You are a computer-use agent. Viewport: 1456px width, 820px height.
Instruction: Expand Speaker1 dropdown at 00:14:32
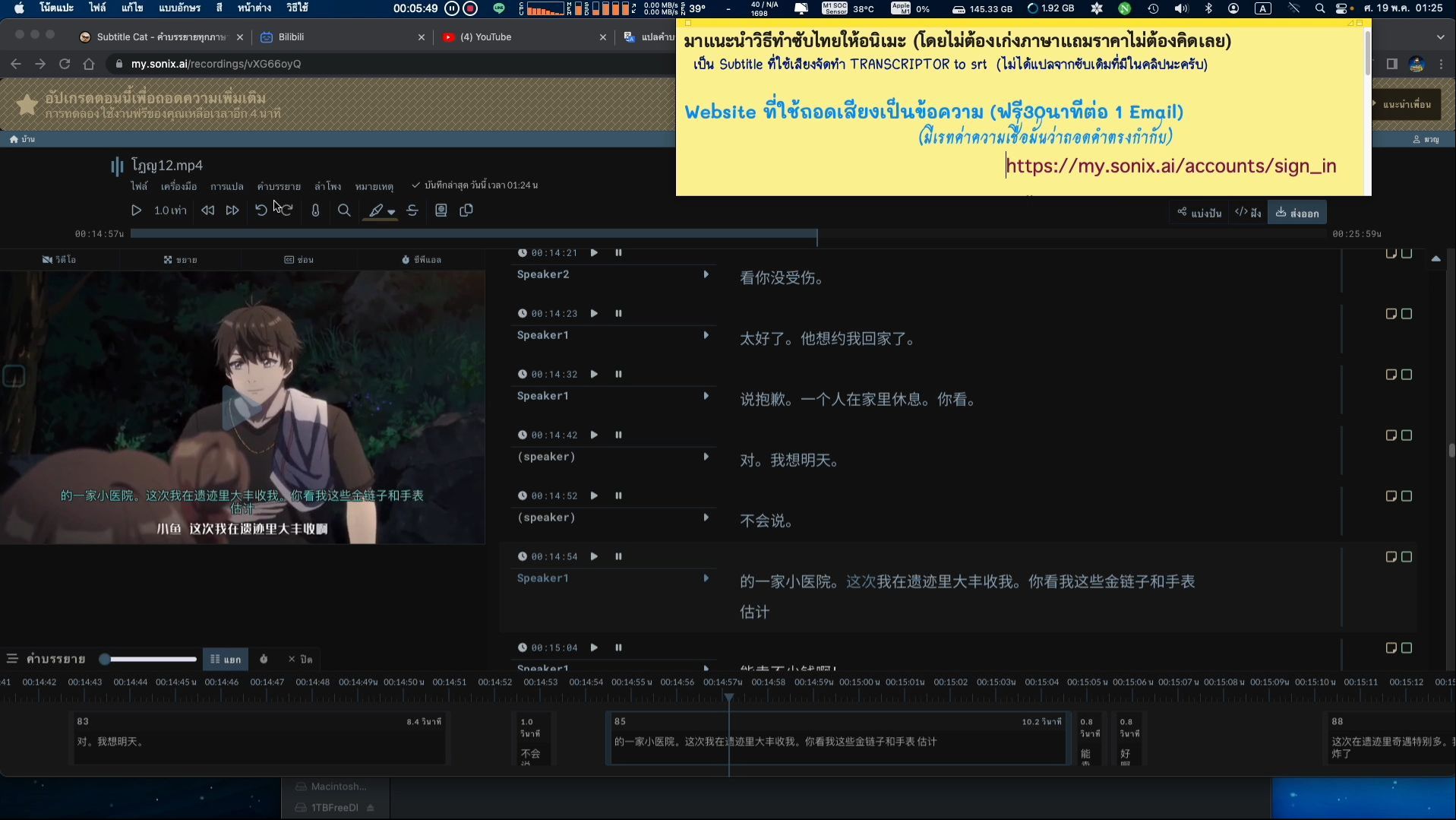click(x=706, y=396)
